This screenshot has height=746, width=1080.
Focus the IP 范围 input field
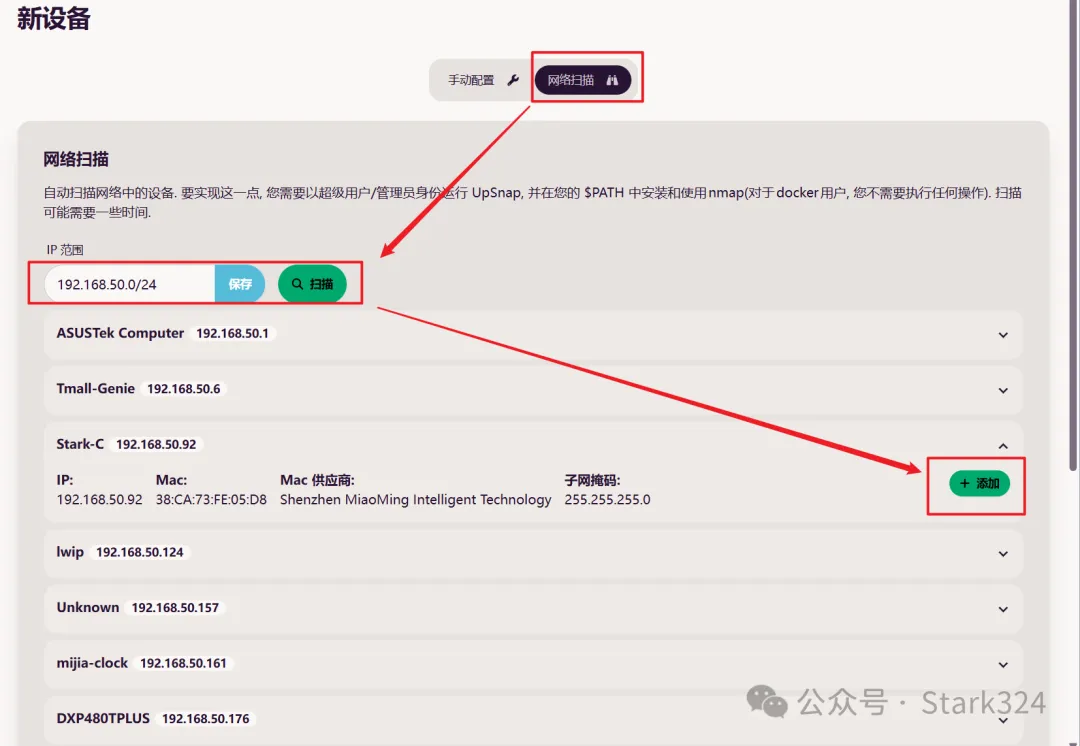(129, 284)
